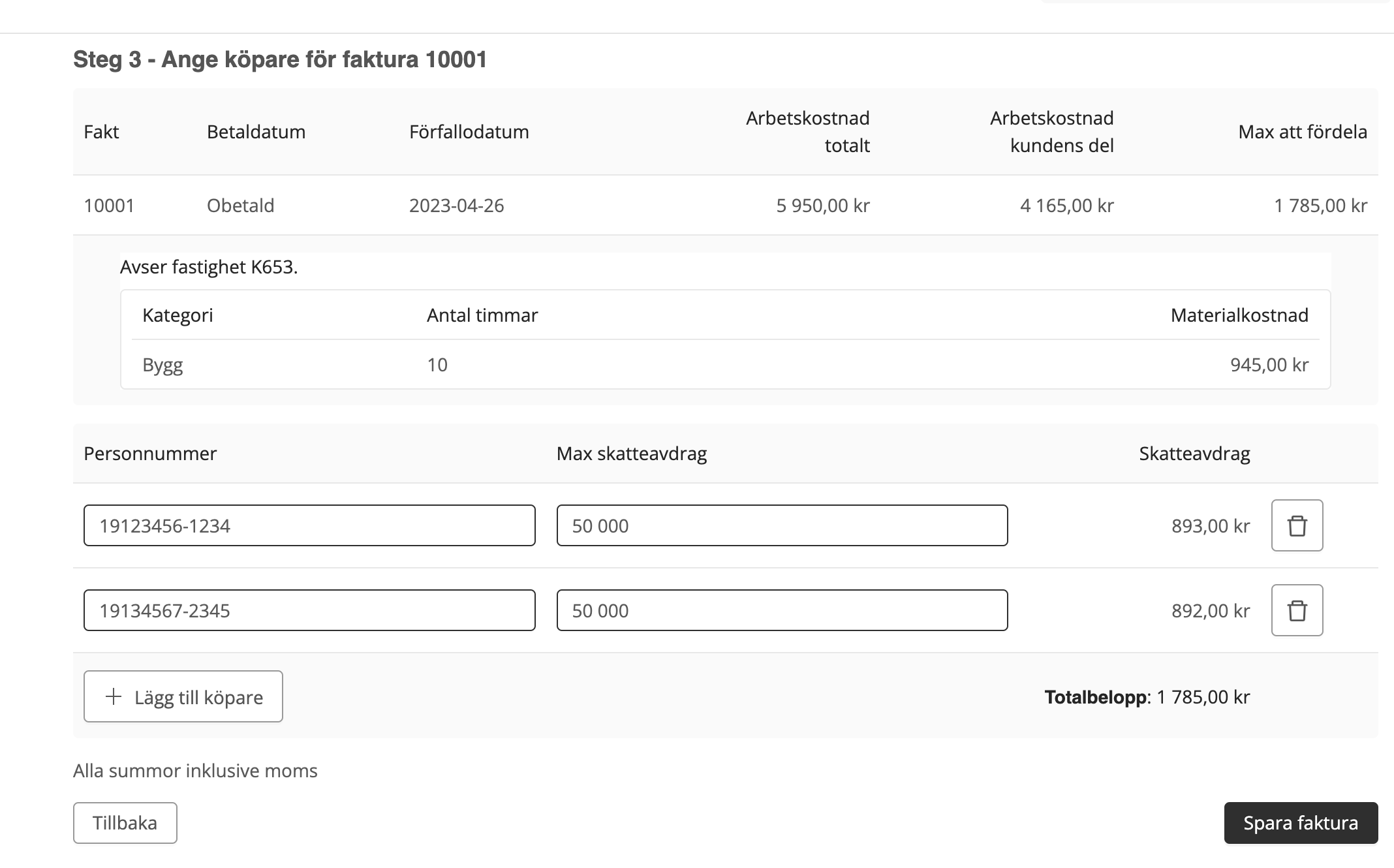Click the 945,00 kr material cost
This screenshot has height=868, width=1394.
tap(1269, 365)
